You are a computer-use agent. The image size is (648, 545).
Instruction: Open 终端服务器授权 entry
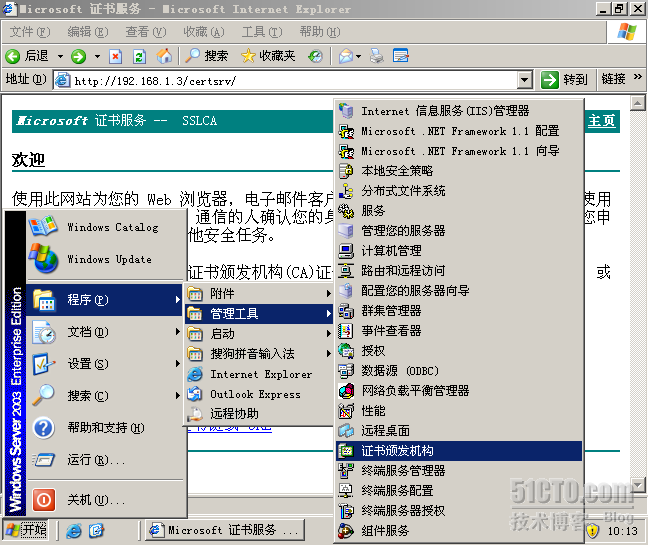point(459,511)
